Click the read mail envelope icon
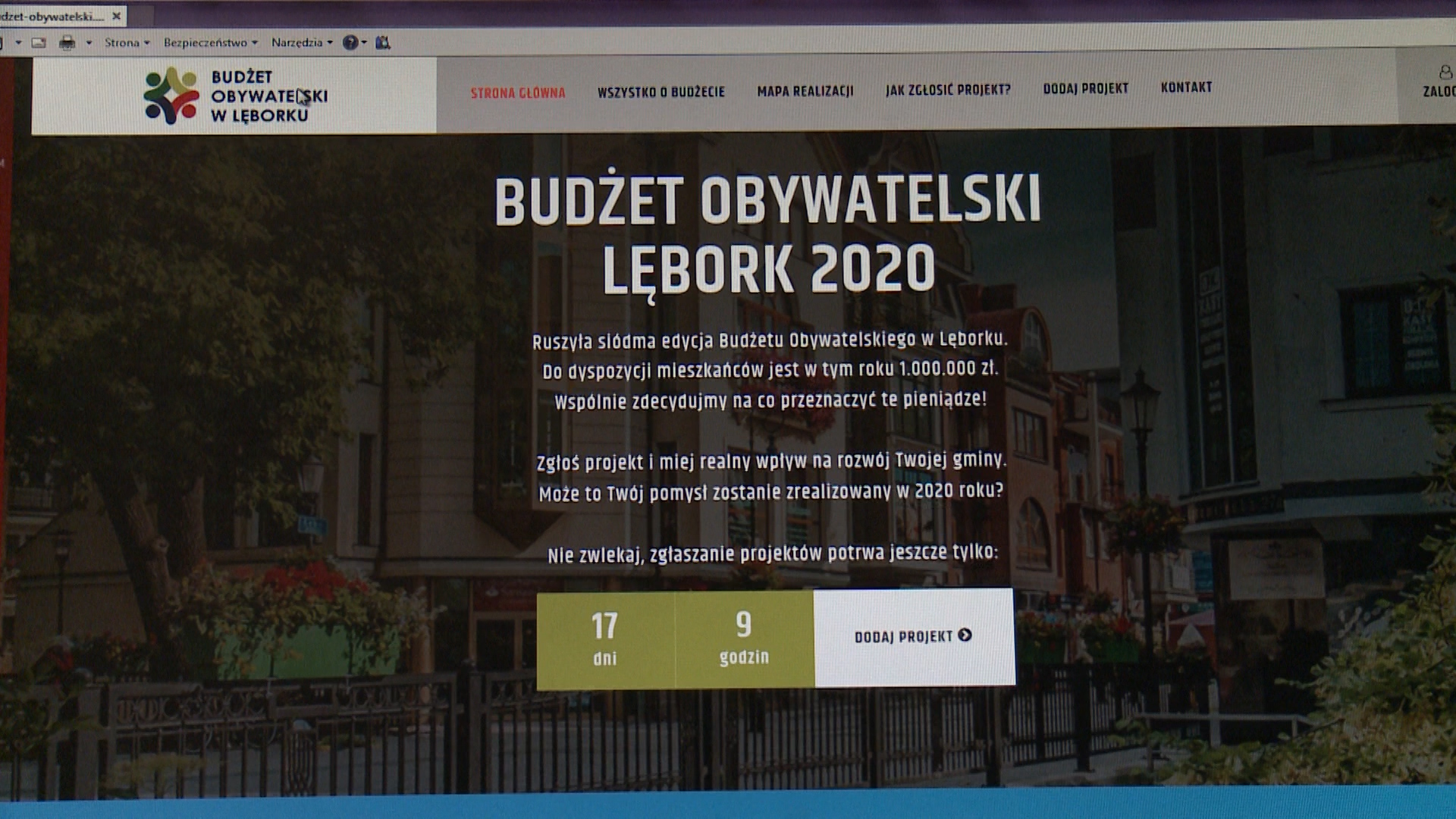Viewport: 1456px width, 819px height. click(38, 43)
